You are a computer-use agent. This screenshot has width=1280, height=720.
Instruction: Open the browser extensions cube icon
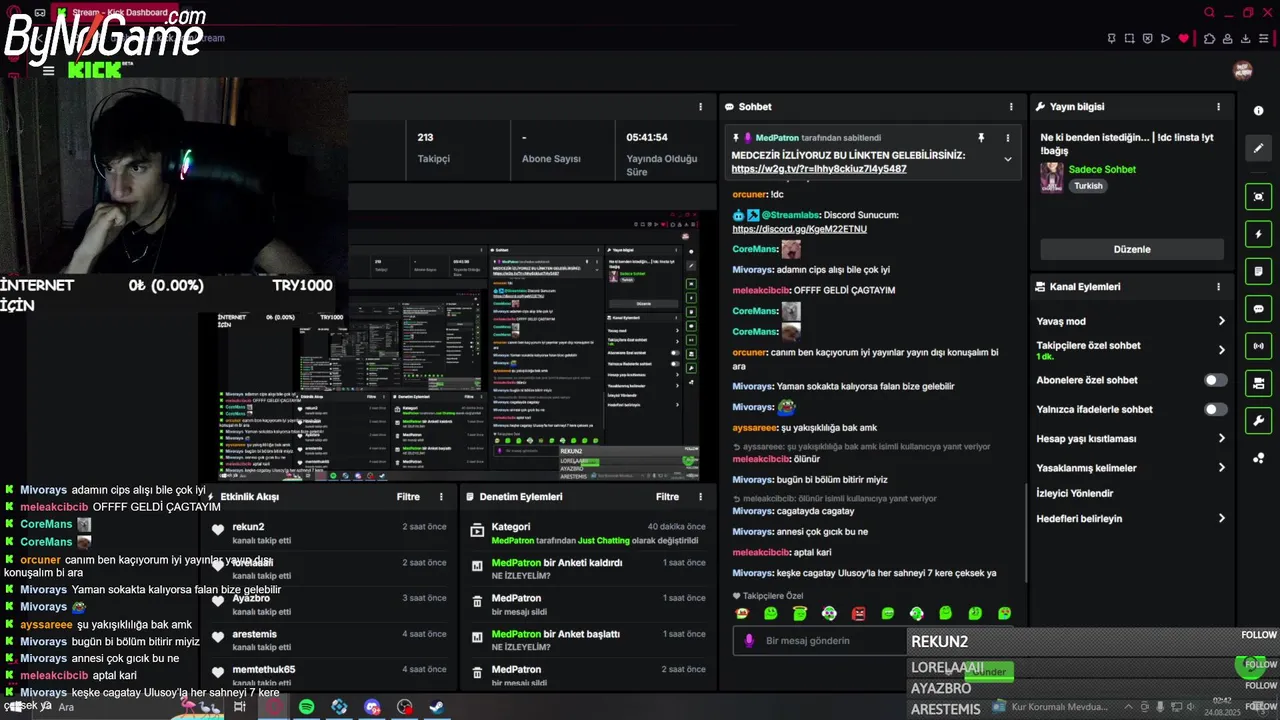click(1209, 38)
